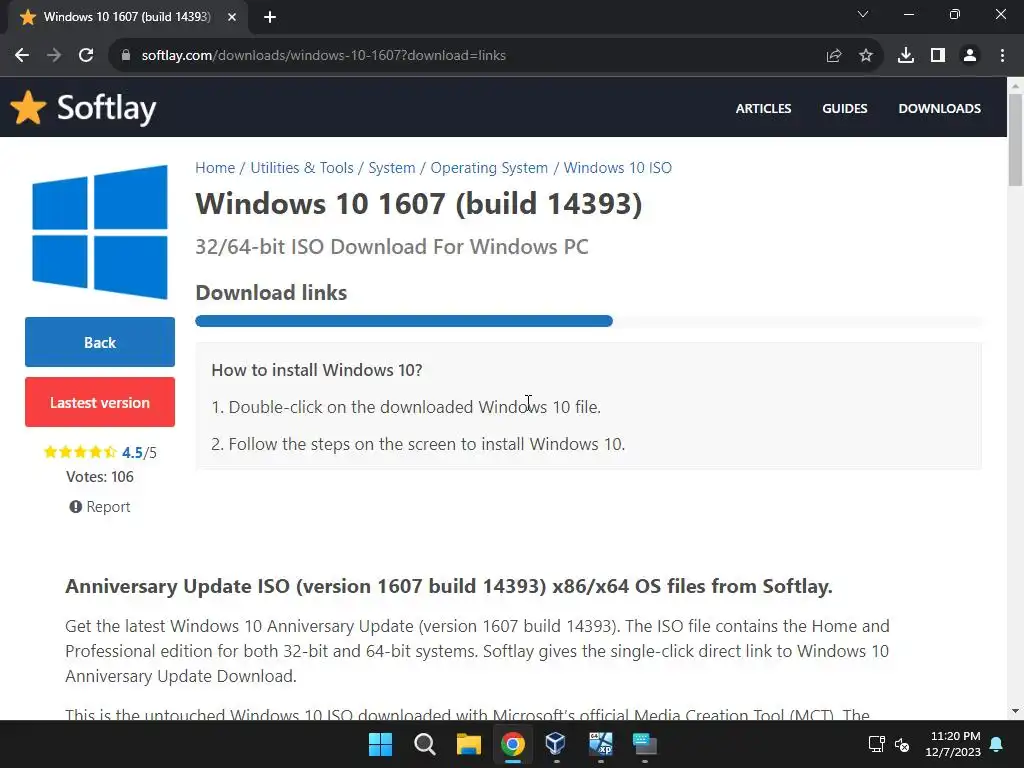The image size is (1024, 768).
Task: Click the Windows 10 1607 (build 14393) heading
Action: click(419, 204)
